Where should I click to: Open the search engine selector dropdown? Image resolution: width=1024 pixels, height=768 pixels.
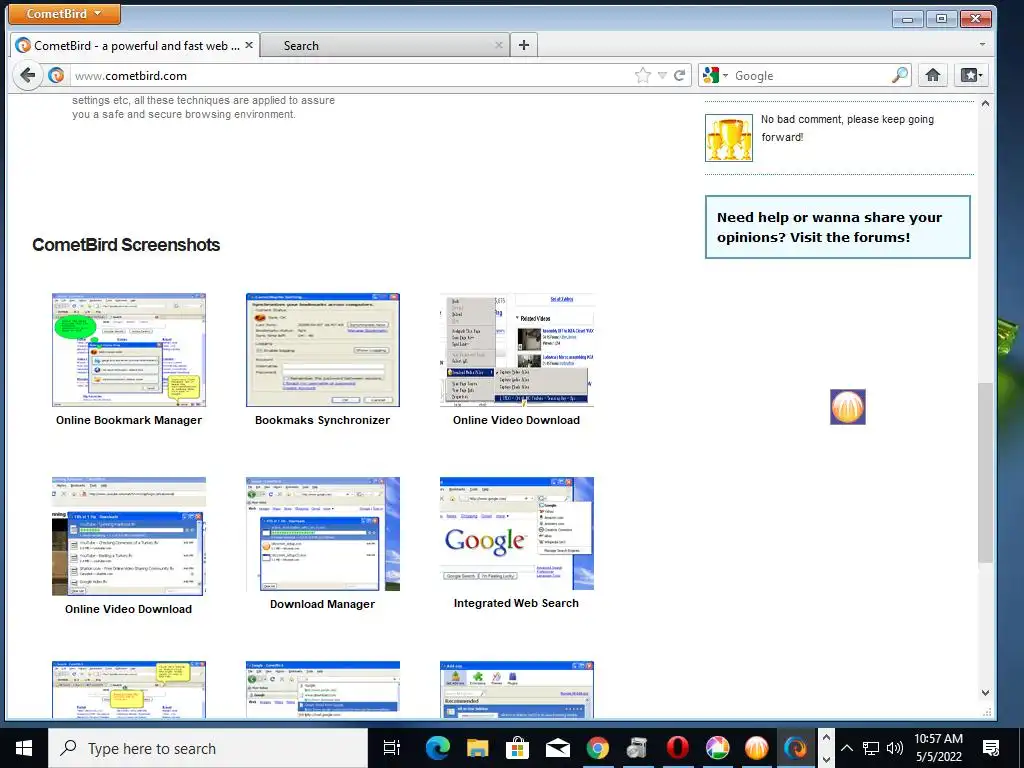(x=716, y=76)
